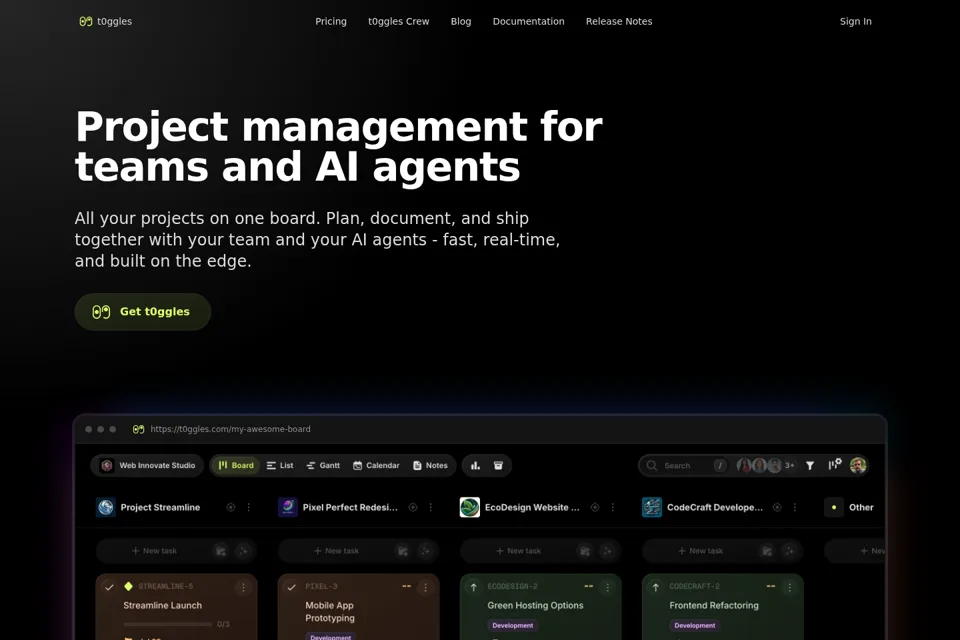Switch to the Board view tab
This screenshot has height=640, width=960.
(236, 465)
